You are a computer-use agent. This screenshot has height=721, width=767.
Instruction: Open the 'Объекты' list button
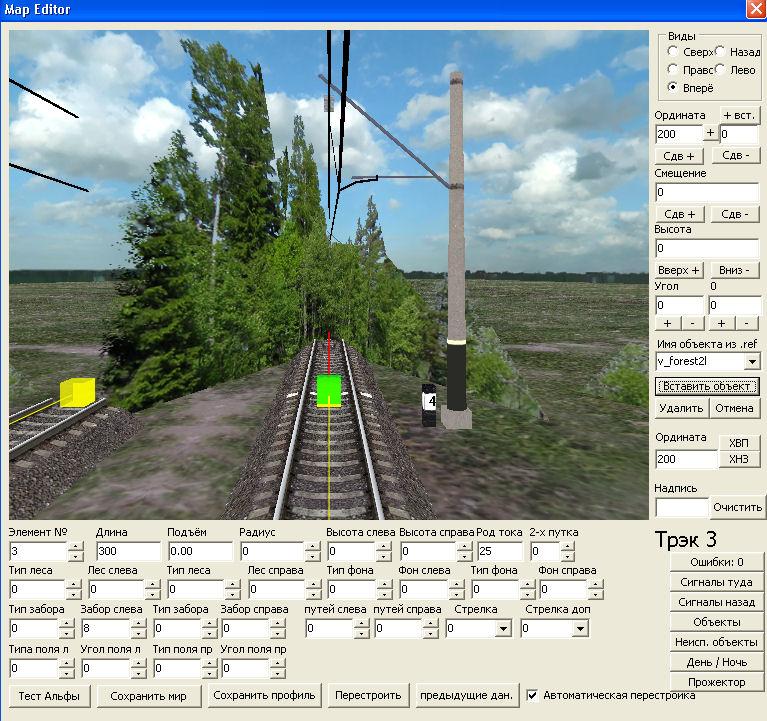(x=716, y=622)
